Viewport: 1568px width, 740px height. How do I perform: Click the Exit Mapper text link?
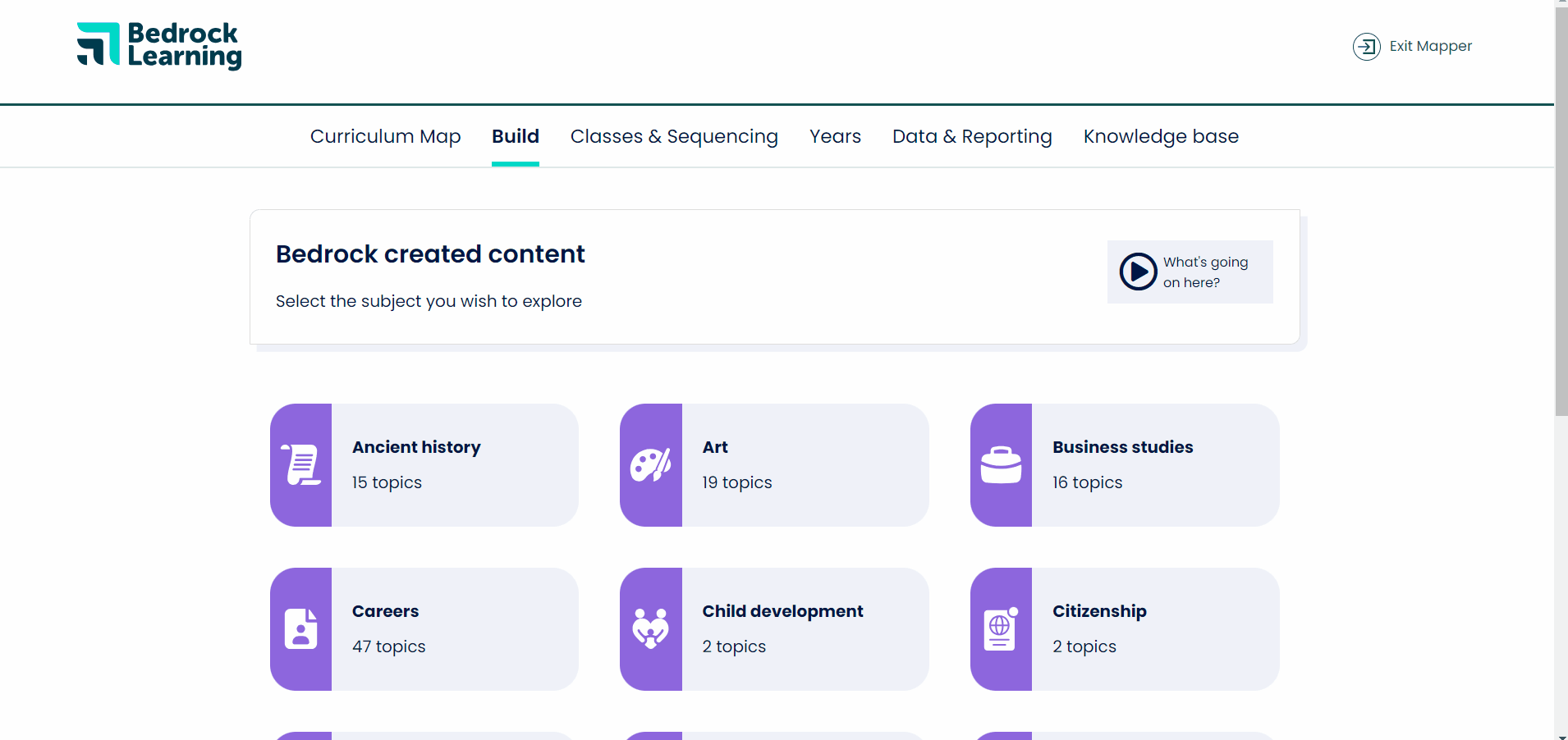[1430, 46]
